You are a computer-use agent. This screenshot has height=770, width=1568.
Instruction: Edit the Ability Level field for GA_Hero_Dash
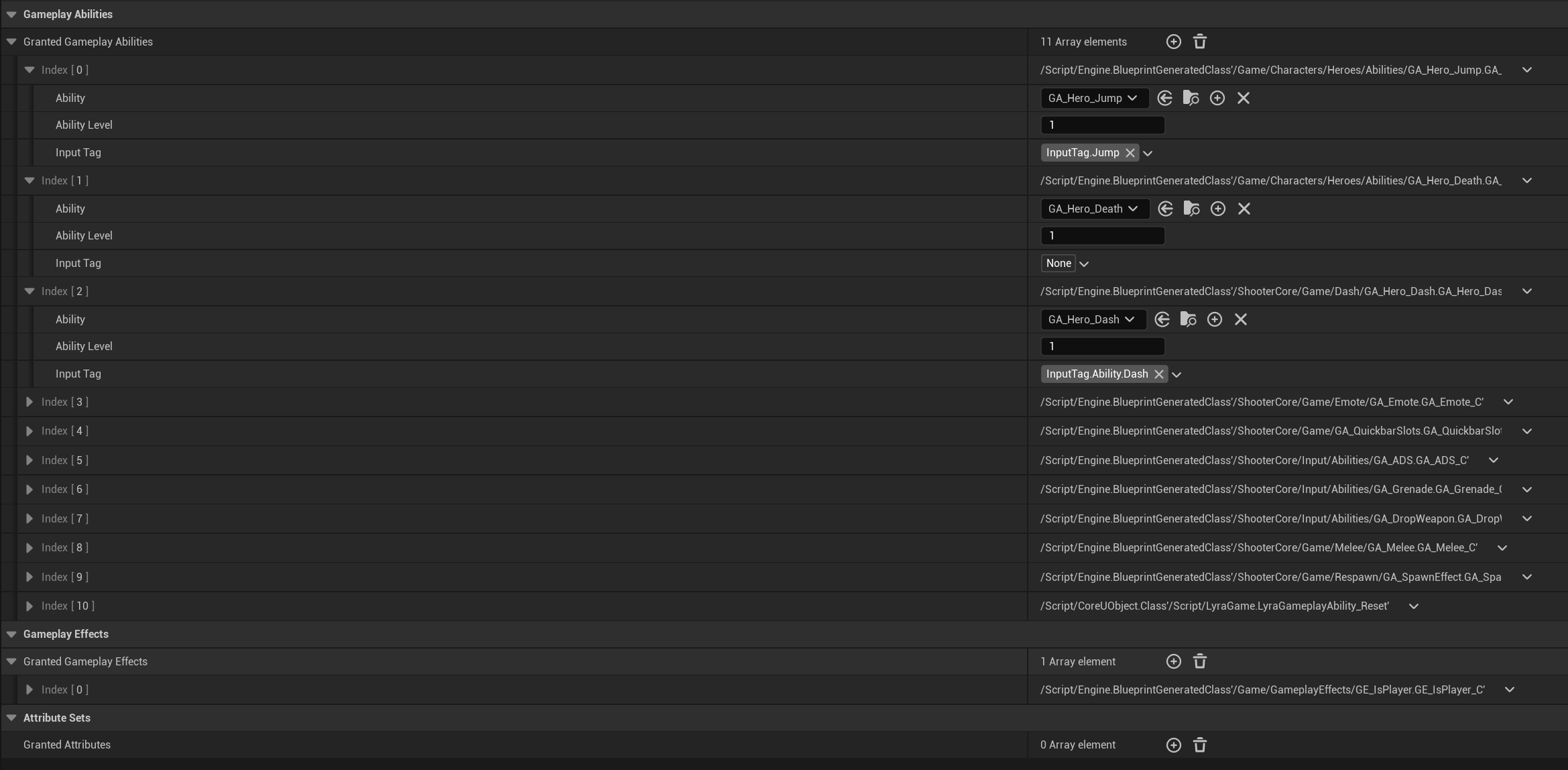(1102, 346)
